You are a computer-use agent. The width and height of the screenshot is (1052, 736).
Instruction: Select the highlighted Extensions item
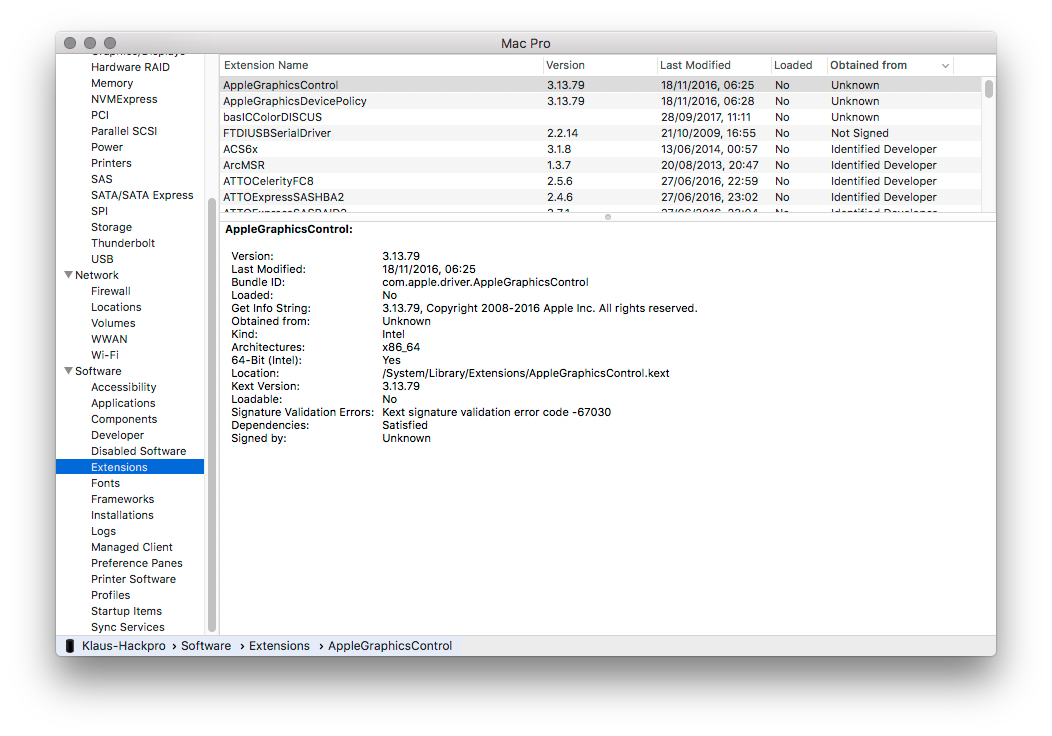130,467
